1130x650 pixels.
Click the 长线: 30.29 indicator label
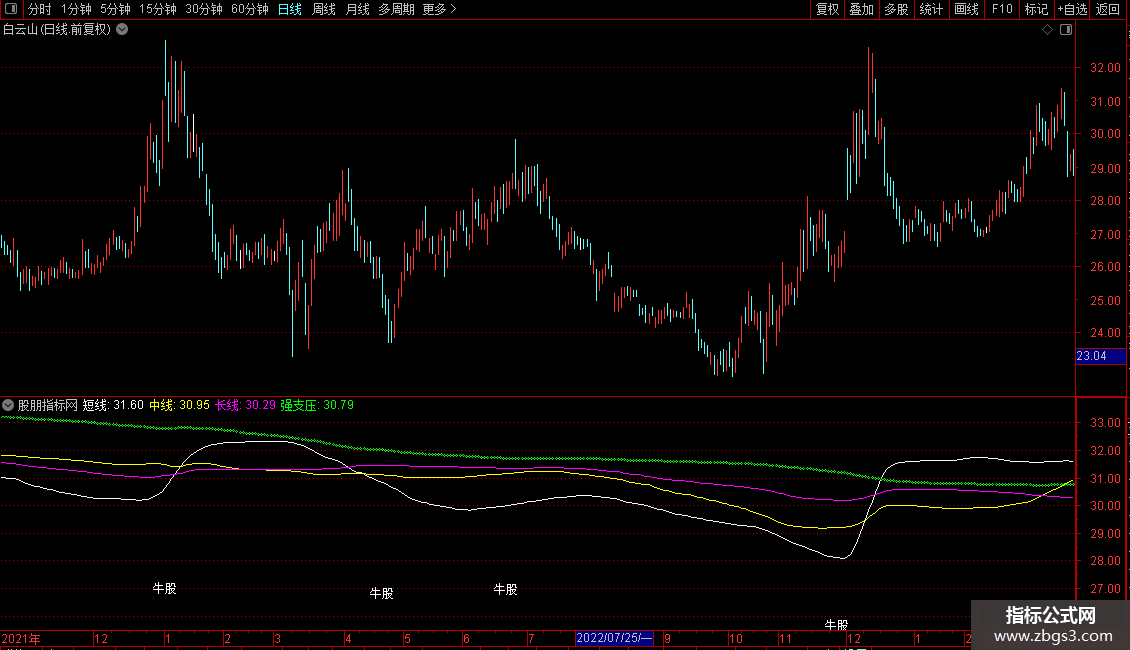pos(245,405)
